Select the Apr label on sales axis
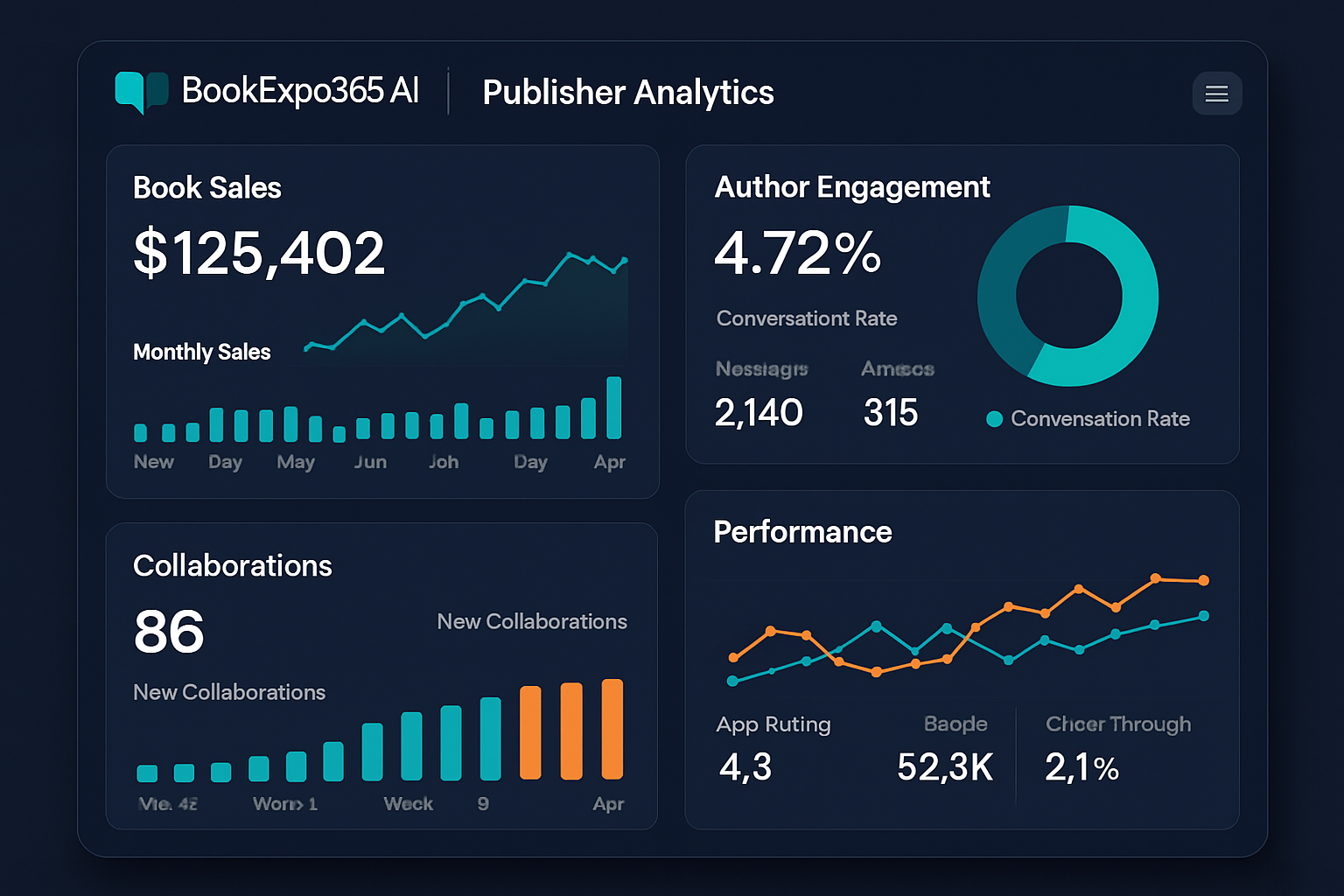 pyautogui.click(x=609, y=462)
